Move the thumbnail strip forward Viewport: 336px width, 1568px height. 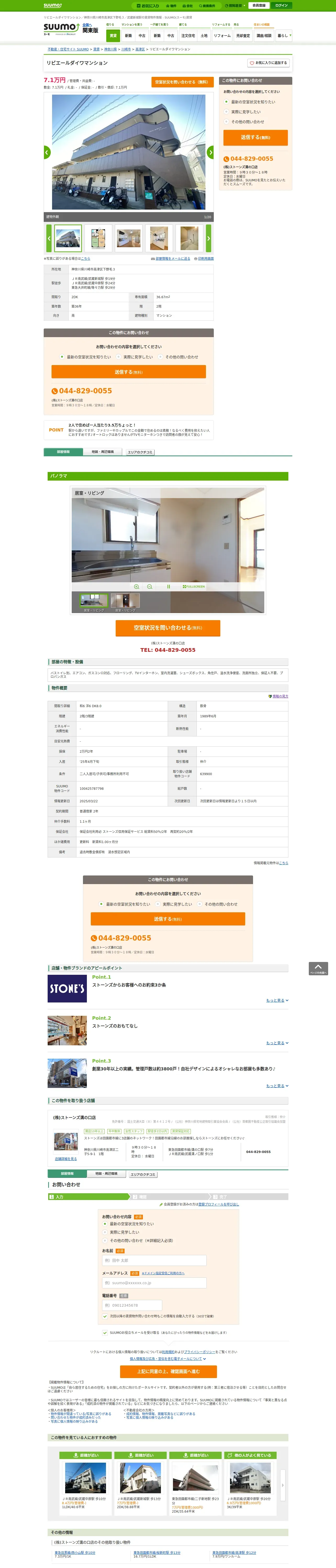click(x=209, y=239)
